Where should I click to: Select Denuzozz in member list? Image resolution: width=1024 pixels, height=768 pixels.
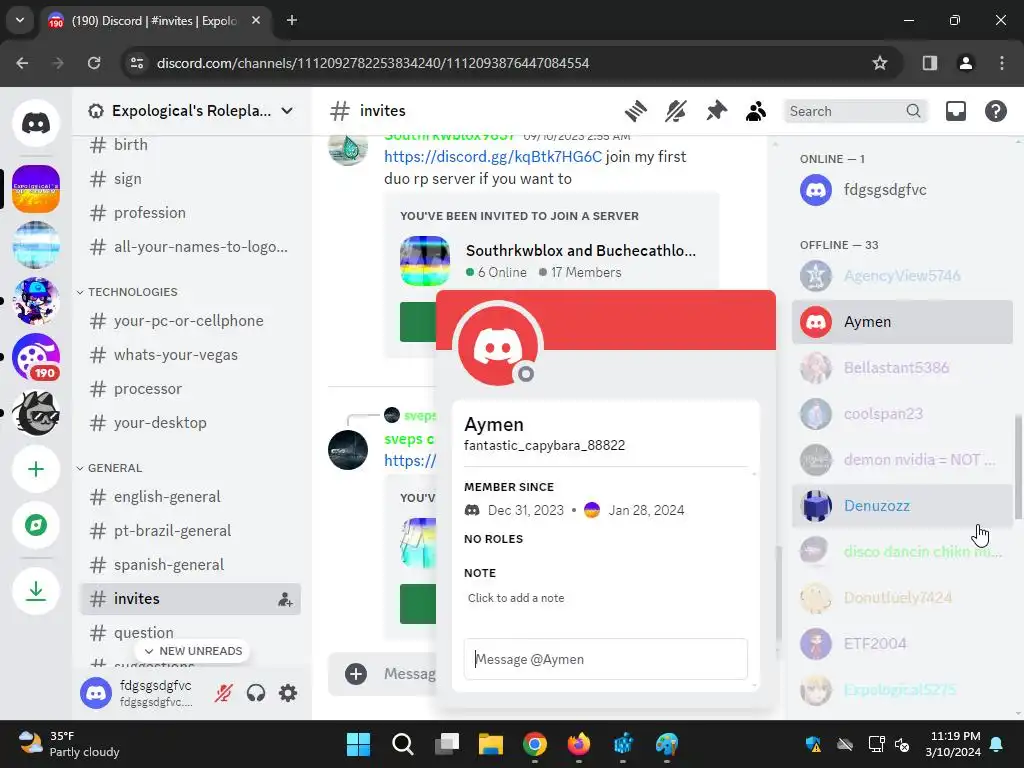click(x=902, y=505)
